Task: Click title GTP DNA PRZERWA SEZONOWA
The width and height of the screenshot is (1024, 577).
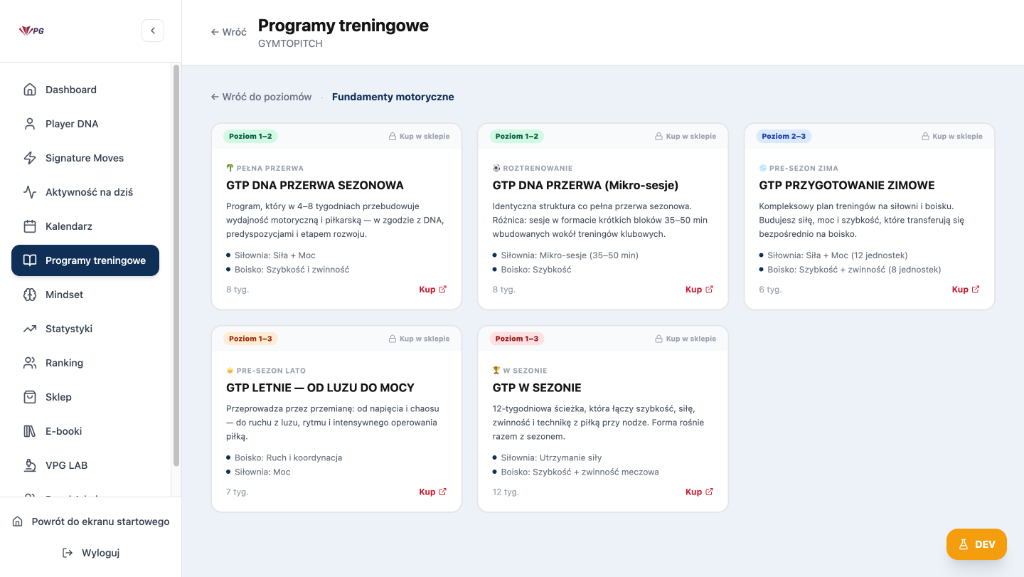Action: 315,185
